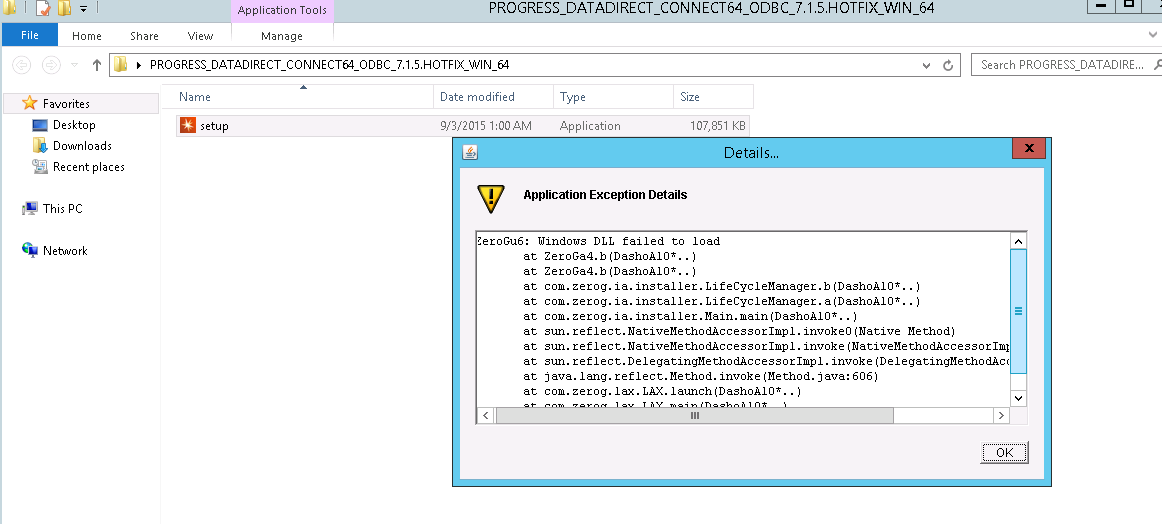The width and height of the screenshot is (1162, 524).
Task: Select This PC in navigation pane
Action: click(62, 209)
